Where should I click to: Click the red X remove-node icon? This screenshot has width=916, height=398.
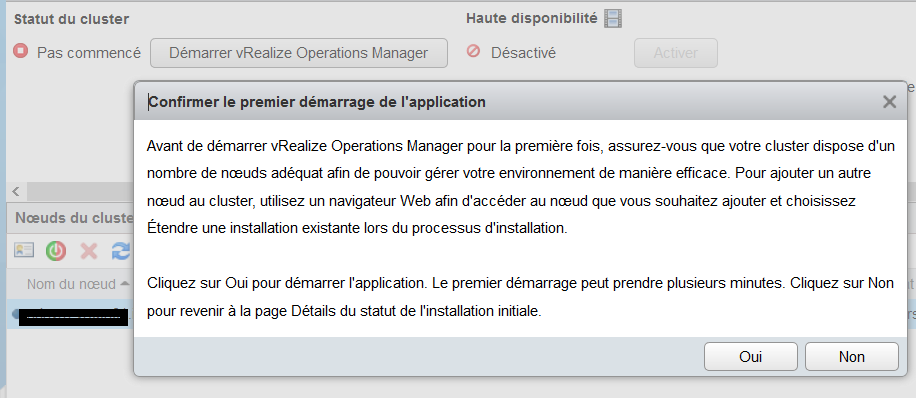89,251
